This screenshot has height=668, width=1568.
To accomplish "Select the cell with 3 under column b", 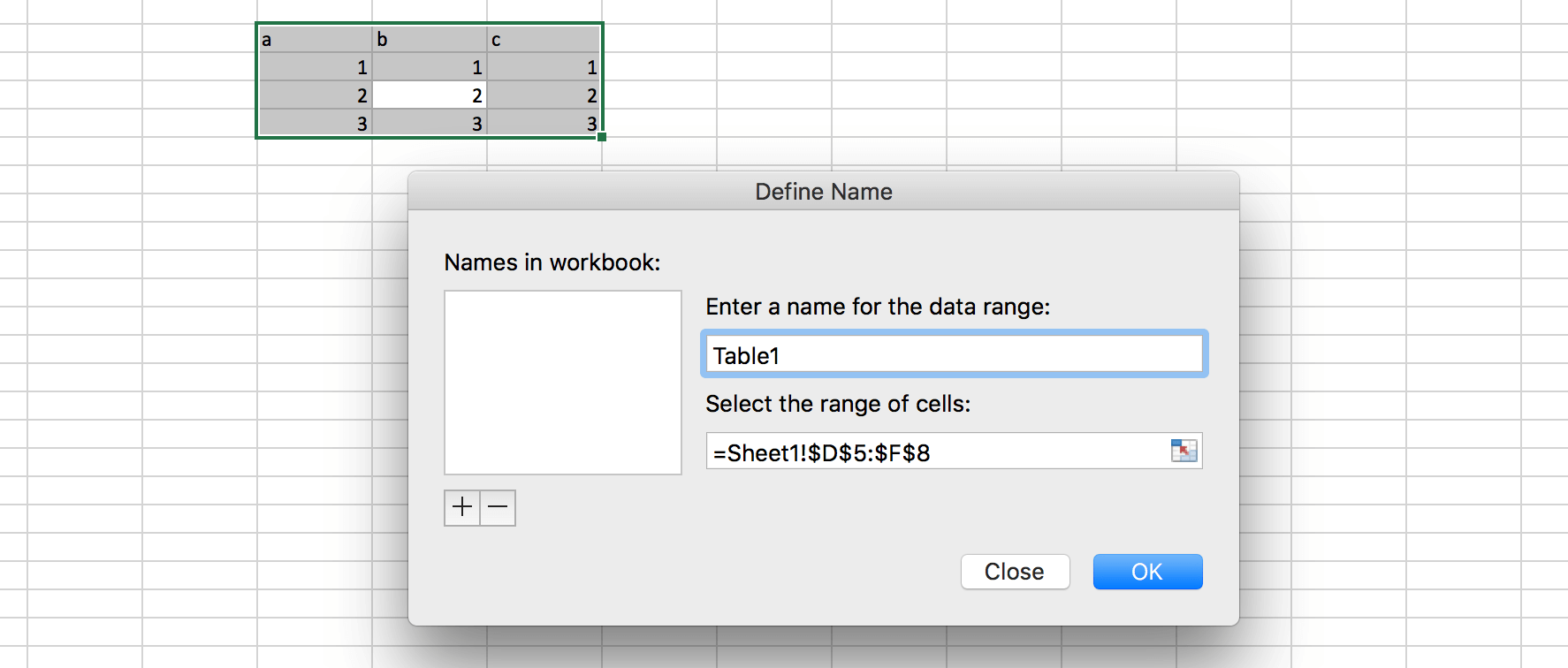I will click(430, 124).
